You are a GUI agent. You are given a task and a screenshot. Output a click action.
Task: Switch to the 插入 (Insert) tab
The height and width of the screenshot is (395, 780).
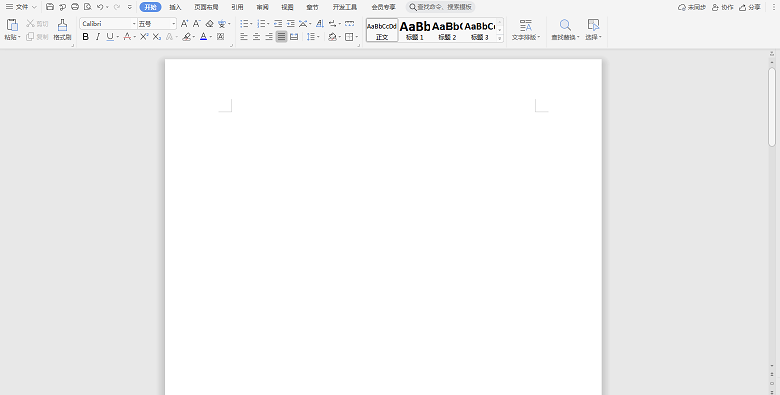pyautogui.click(x=175, y=7)
